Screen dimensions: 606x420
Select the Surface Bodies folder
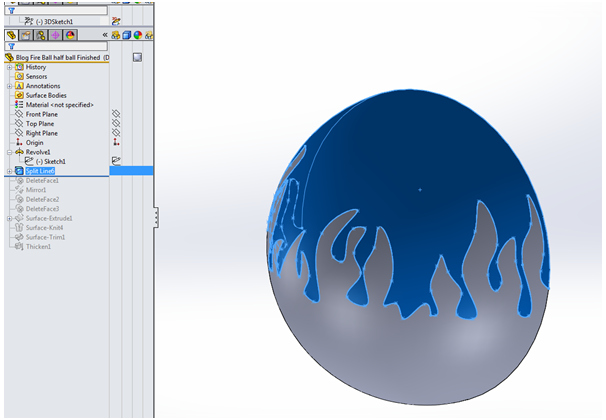tap(46, 95)
